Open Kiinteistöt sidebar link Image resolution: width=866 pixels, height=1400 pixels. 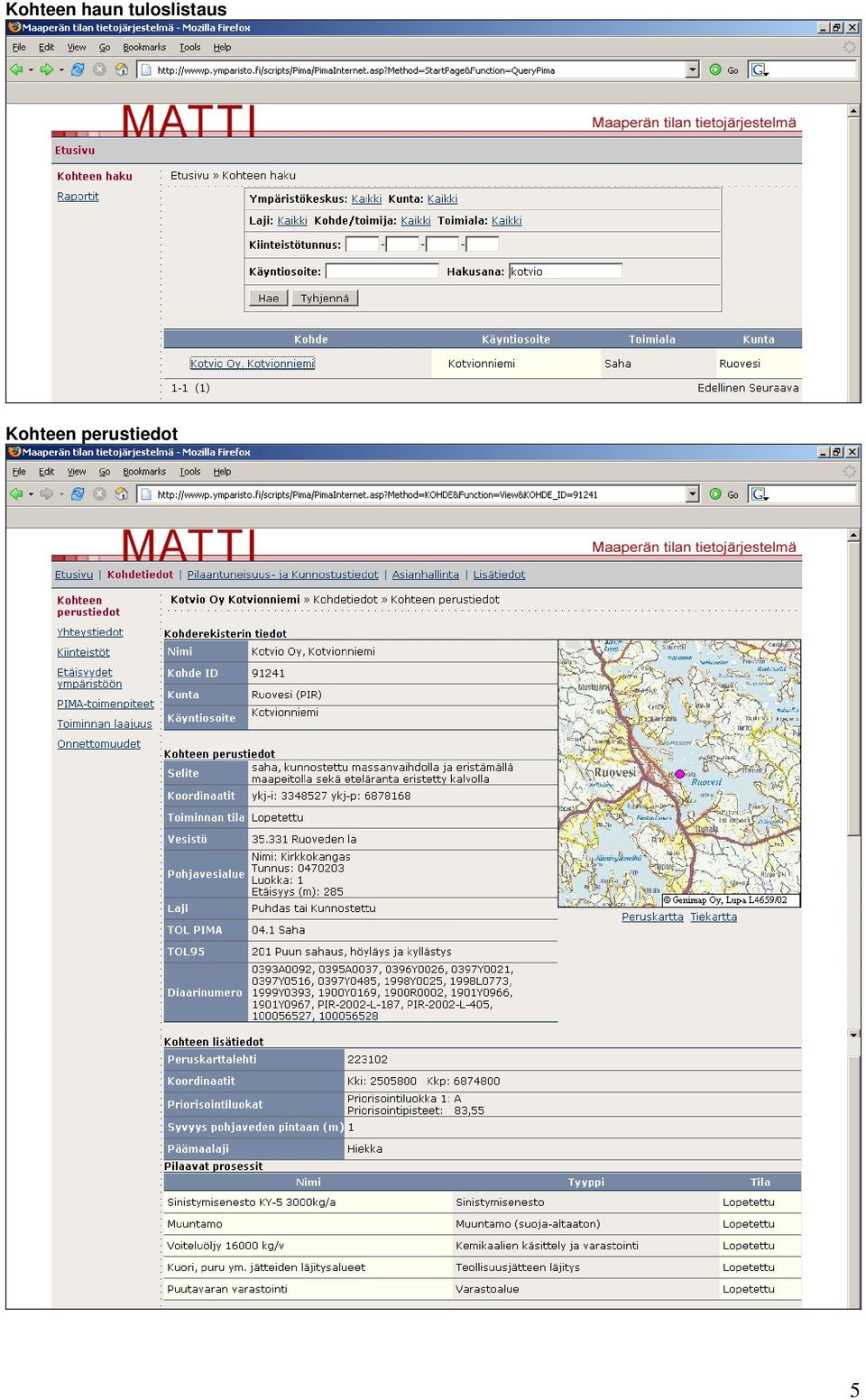coord(83,652)
